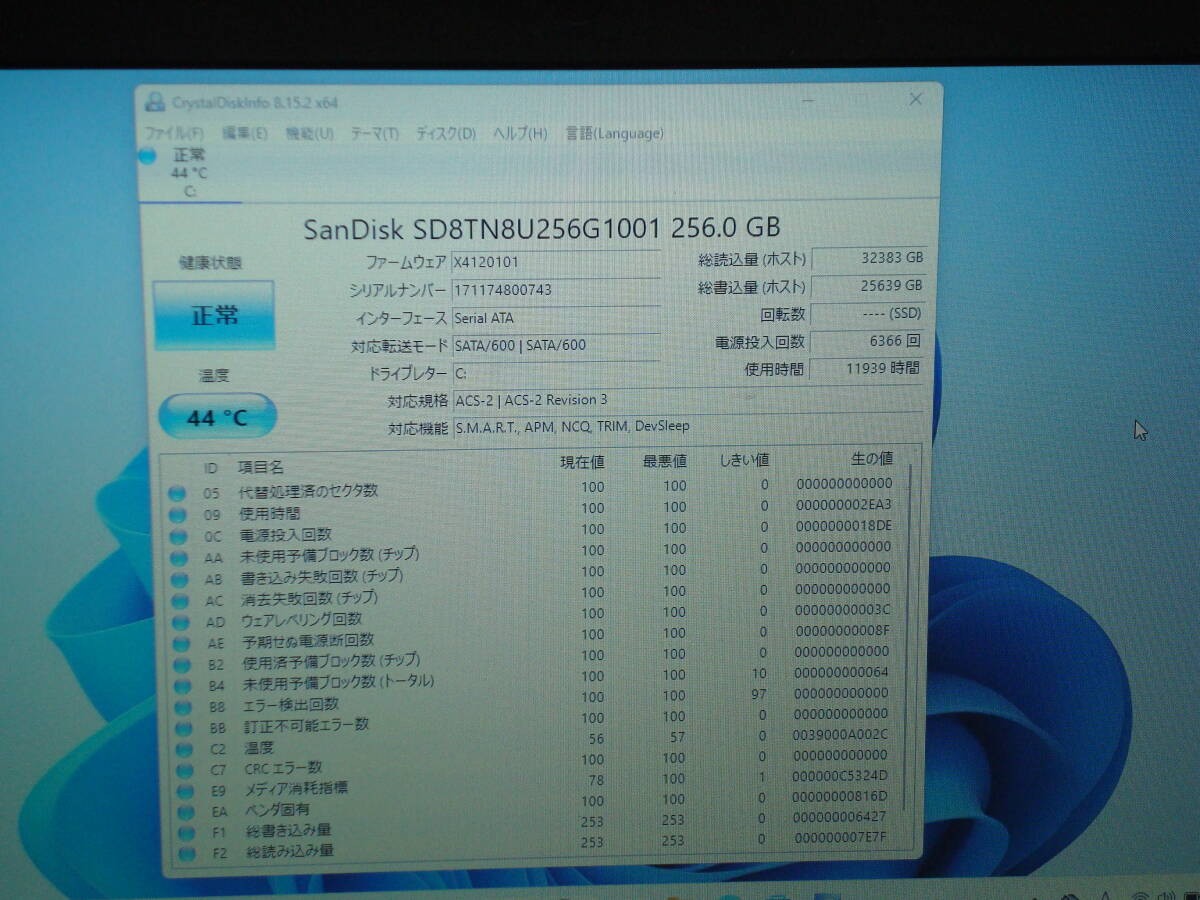Click the features field S.M.A.R.T., APM, NCQ, TRIM, DevSleep
The height and width of the screenshot is (900, 1200).
click(686, 427)
